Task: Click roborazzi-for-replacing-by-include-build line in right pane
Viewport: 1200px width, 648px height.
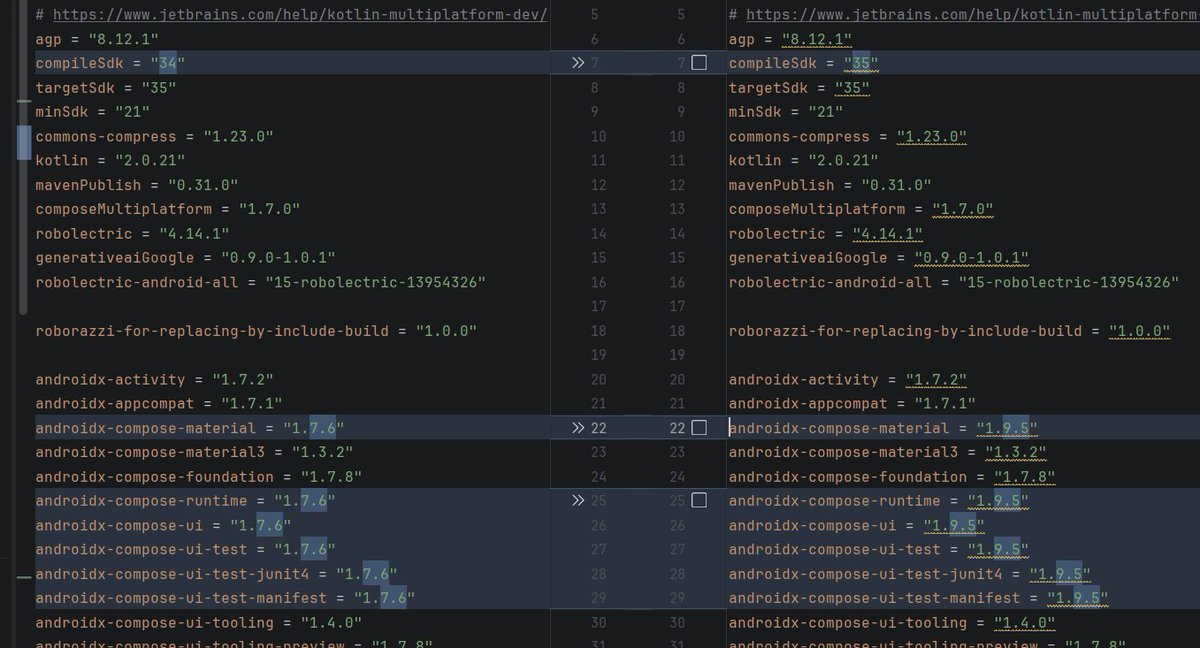Action: click(950, 331)
